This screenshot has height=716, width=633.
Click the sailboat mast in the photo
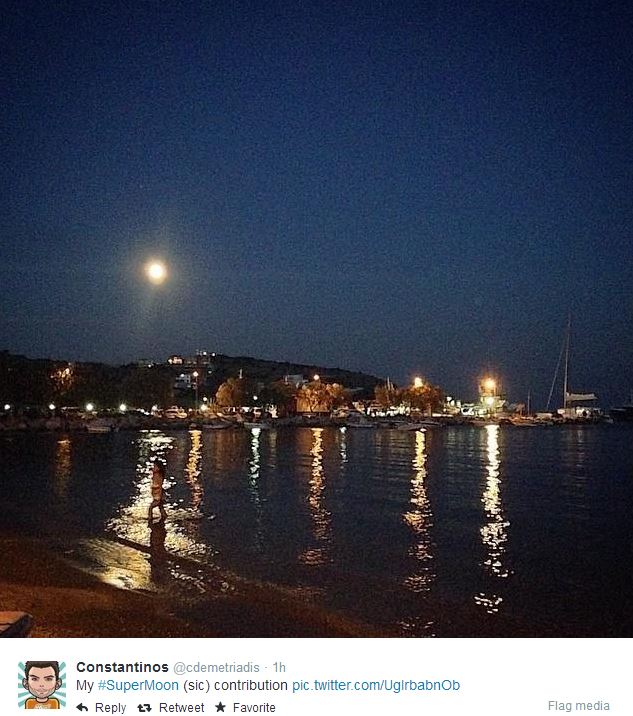567,361
